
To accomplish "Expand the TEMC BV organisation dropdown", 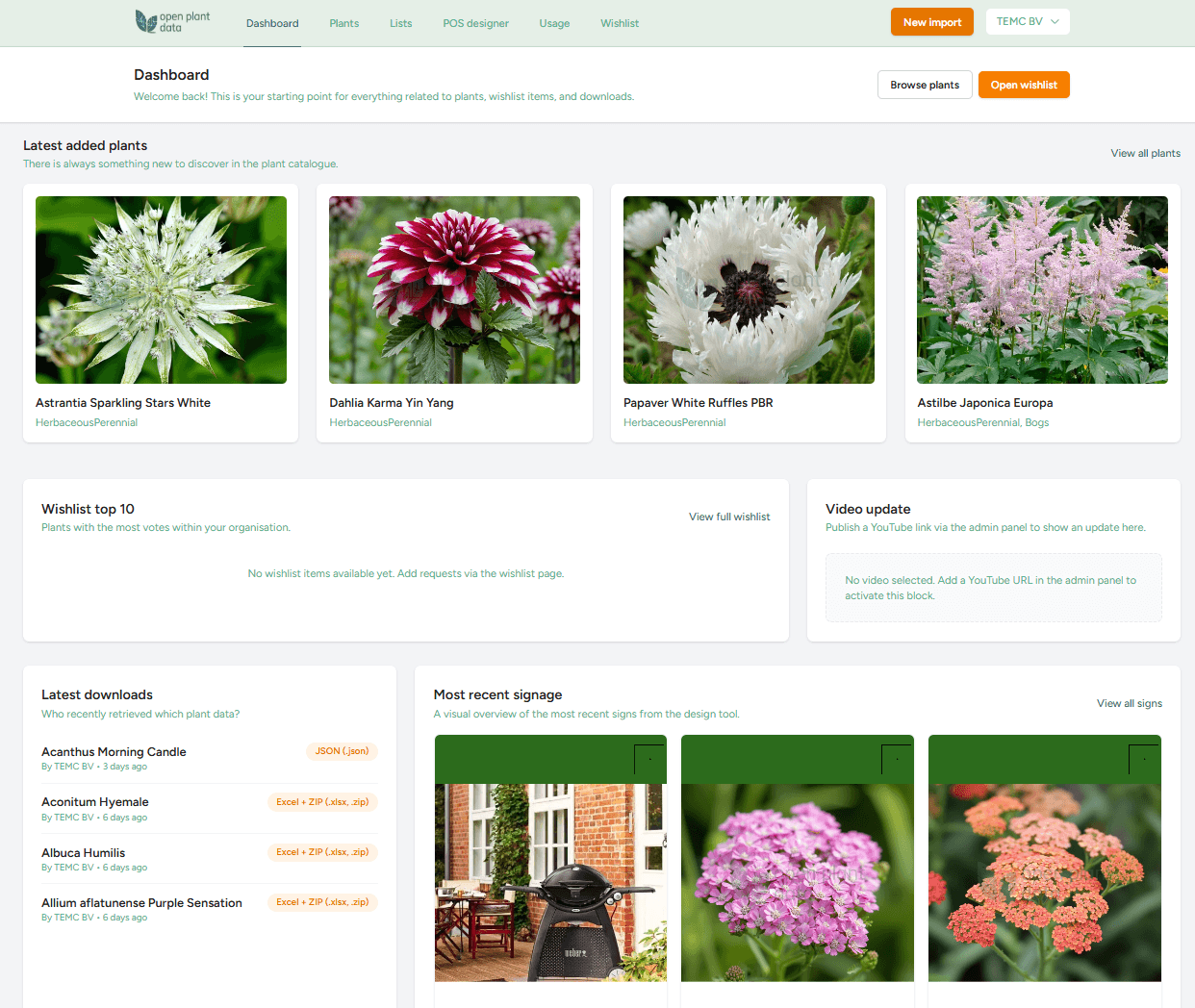I will (1028, 21).
